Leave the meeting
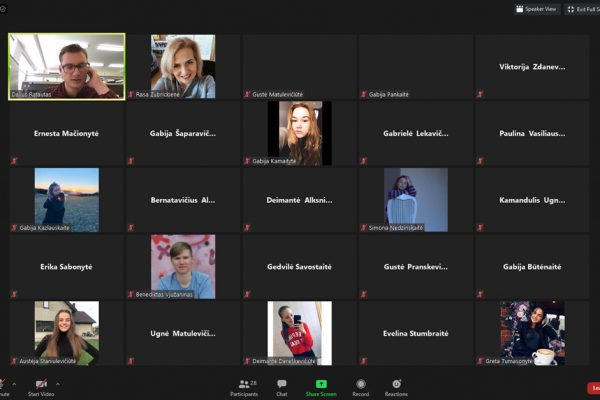 pos(594,388)
